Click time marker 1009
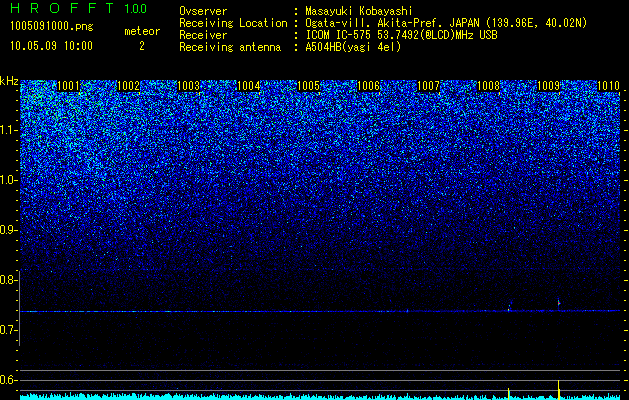Image resolution: width=629 pixels, height=400 pixels. pos(548,86)
